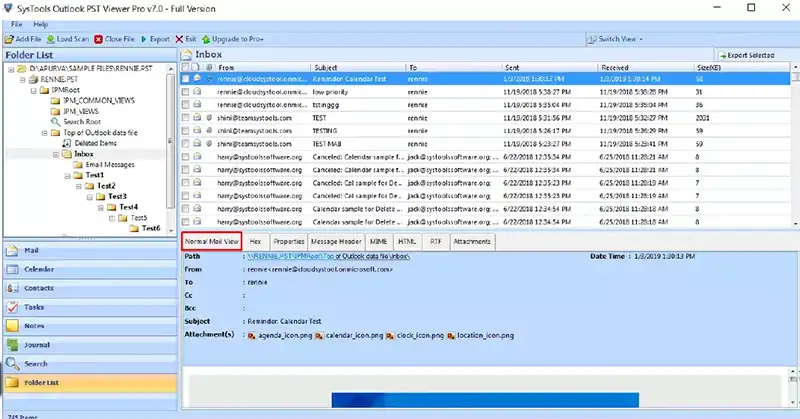Click the Tasks checkmark icon
800x419 pixels.
(x=12, y=307)
